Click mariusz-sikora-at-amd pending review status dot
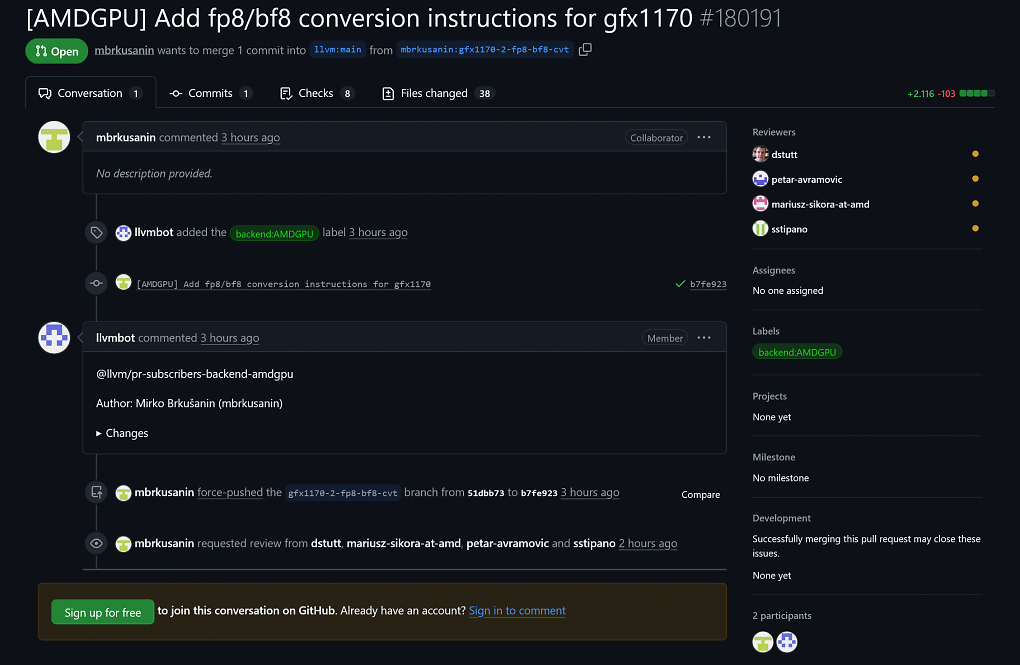This screenshot has width=1020, height=665. click(974, 204)
